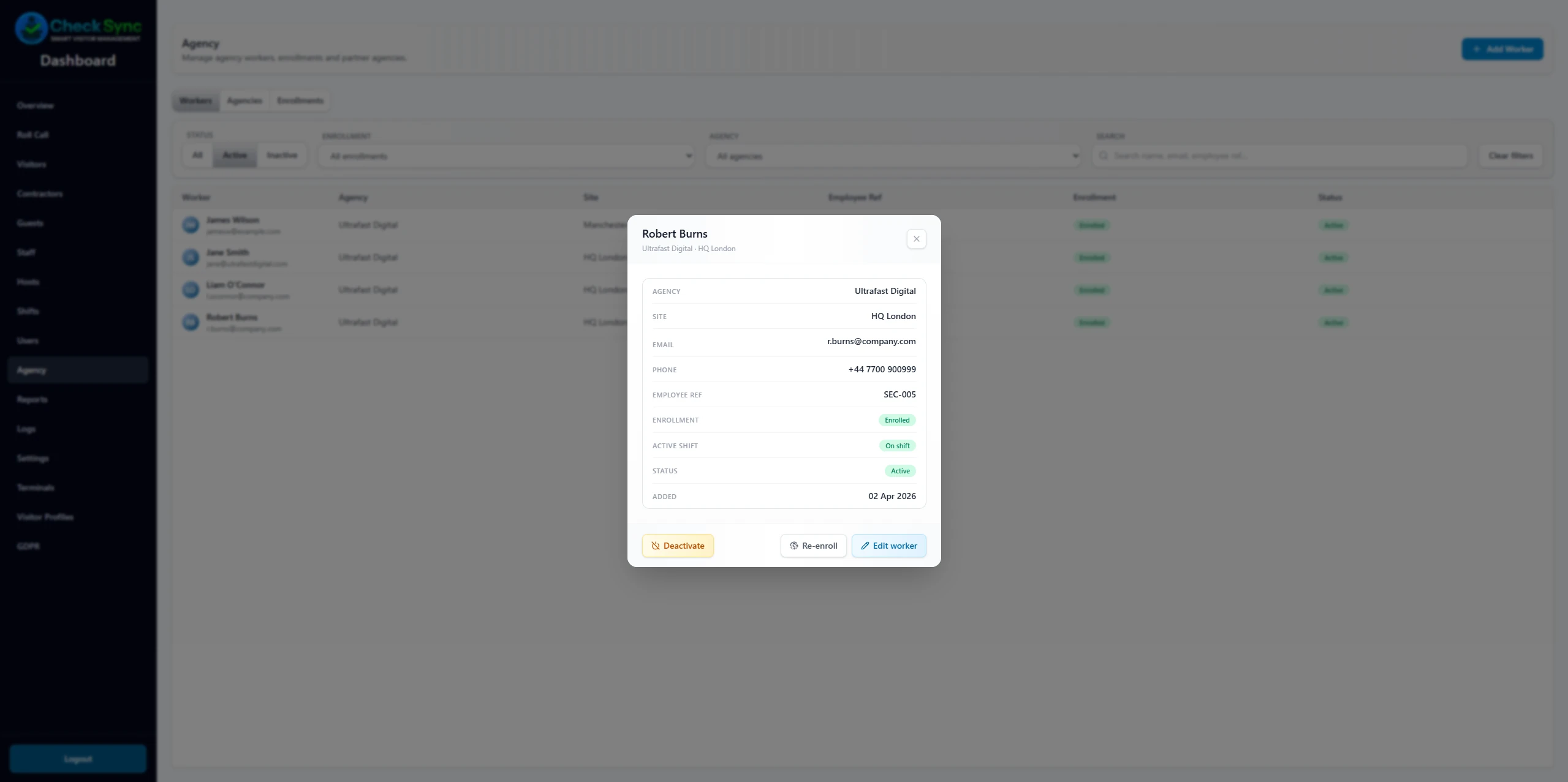Open the All agencies dropdown
The image size is (1568, 782).
[893, 156]
